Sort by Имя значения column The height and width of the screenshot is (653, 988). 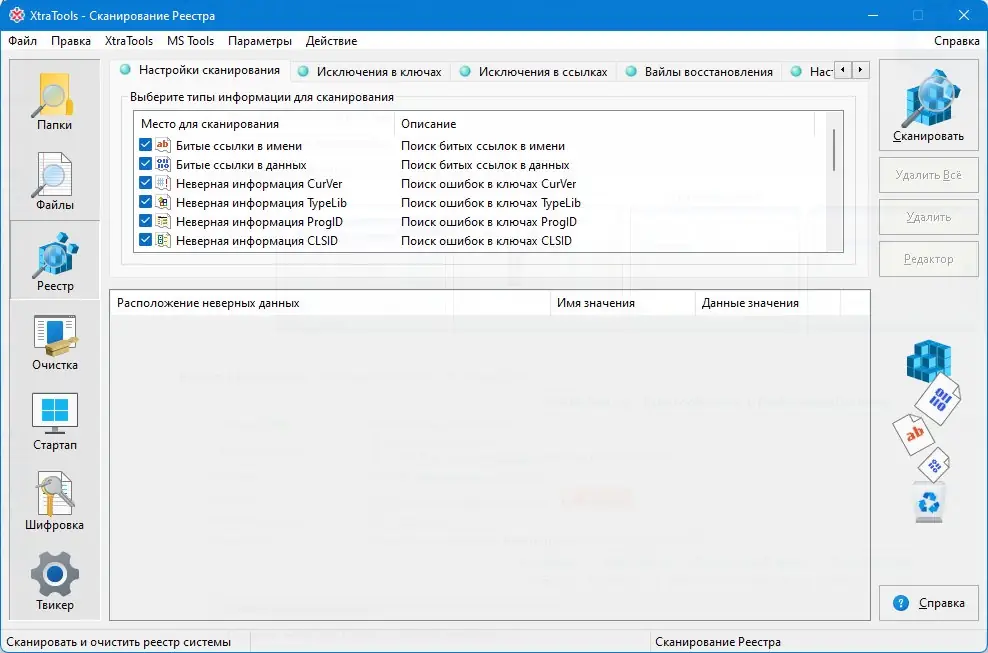[623, 303]
